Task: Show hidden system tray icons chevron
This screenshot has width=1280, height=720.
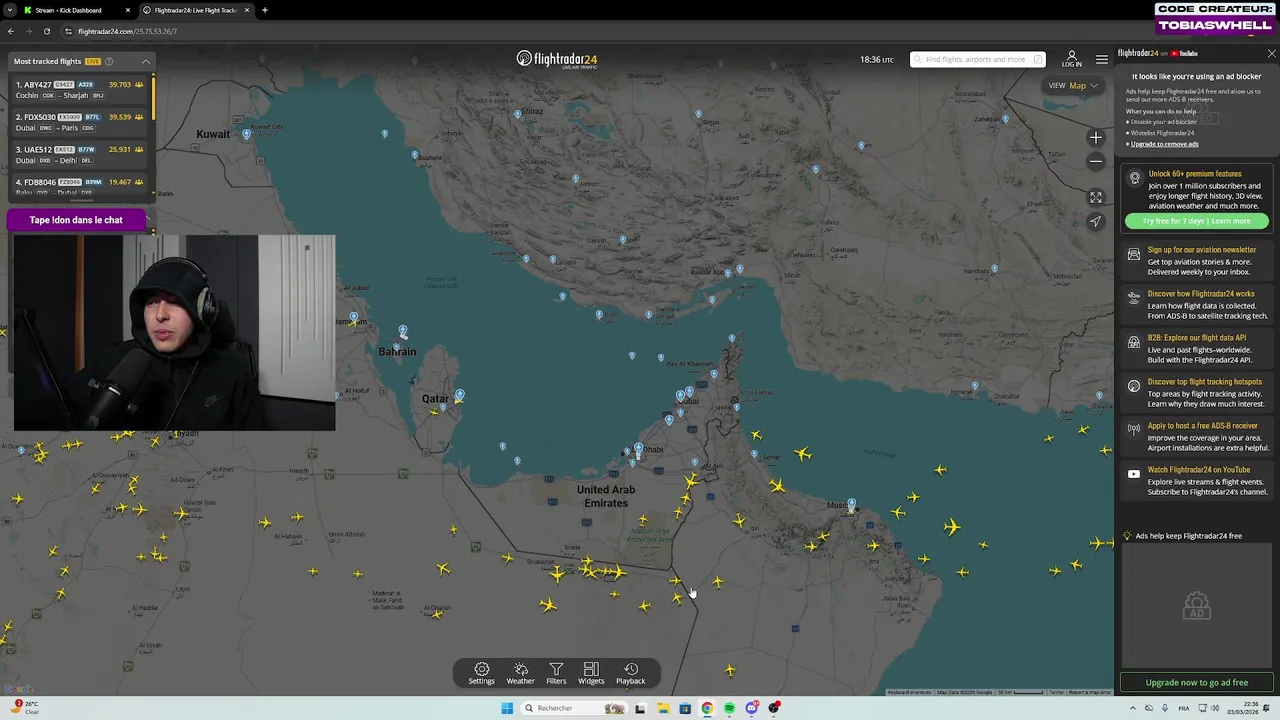Action: coord(1132,708)
